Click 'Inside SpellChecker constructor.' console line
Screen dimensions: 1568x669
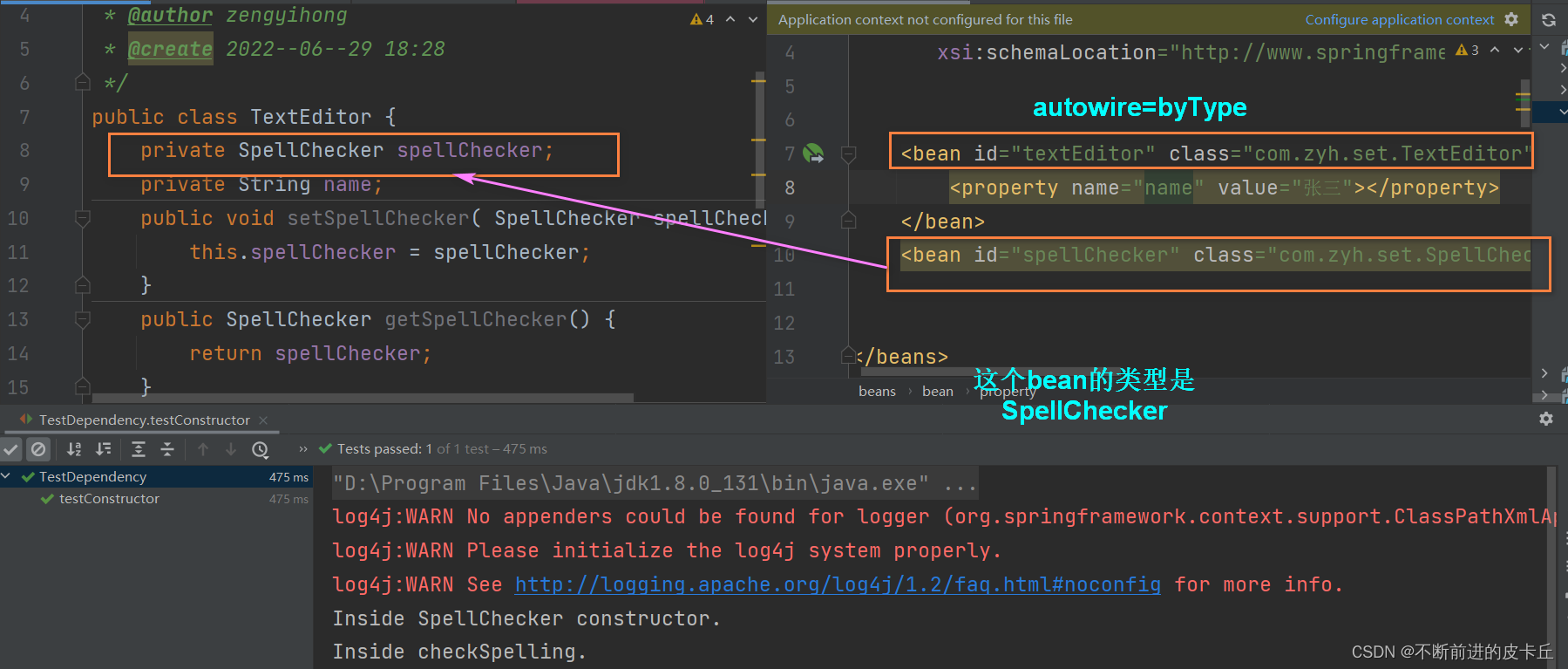526,618
